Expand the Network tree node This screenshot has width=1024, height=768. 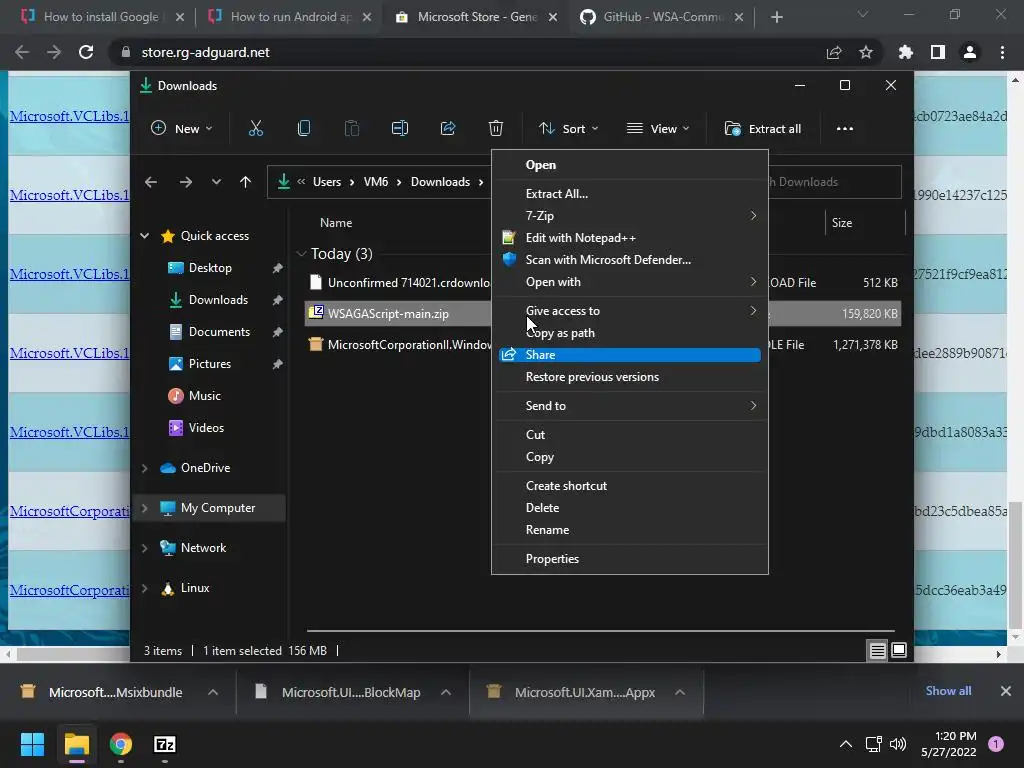pyautogui.click(x=144, y=549)
